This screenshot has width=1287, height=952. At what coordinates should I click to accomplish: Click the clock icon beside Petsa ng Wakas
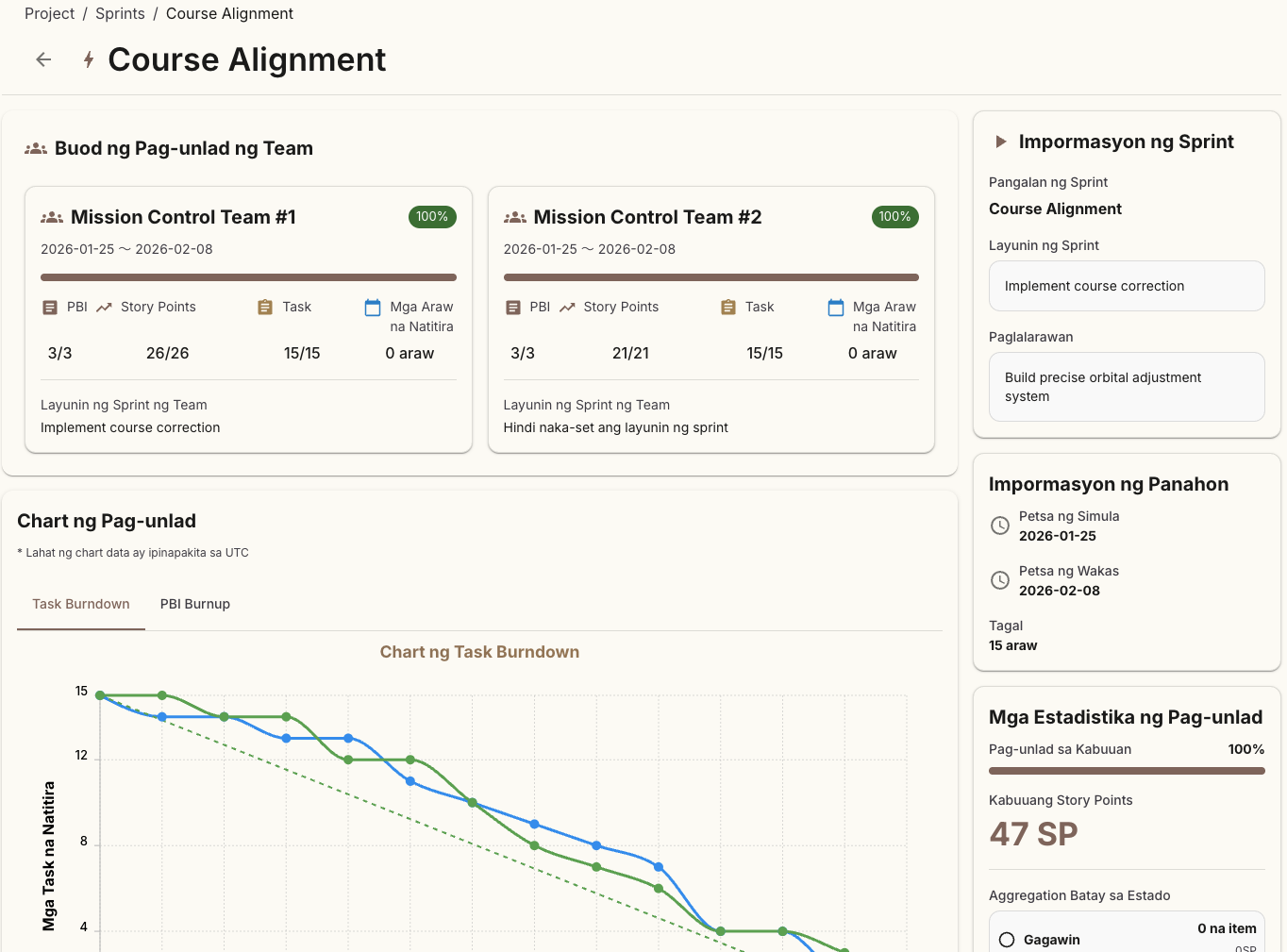coord(1000,581)
